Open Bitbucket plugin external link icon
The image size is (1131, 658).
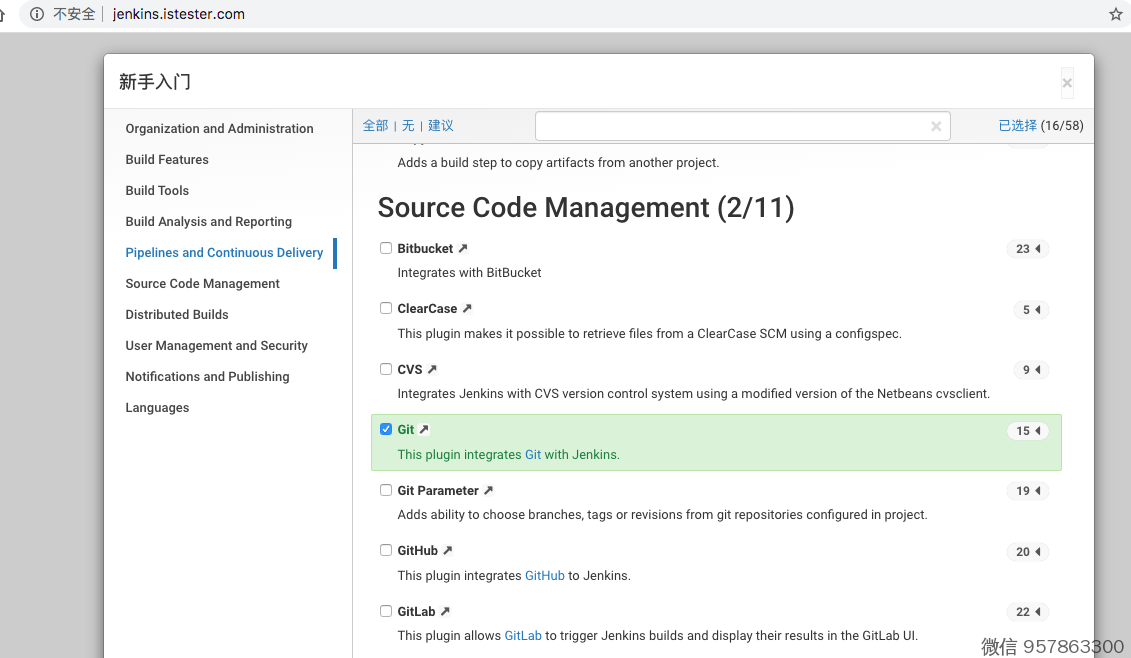click(x=463, y=248)
